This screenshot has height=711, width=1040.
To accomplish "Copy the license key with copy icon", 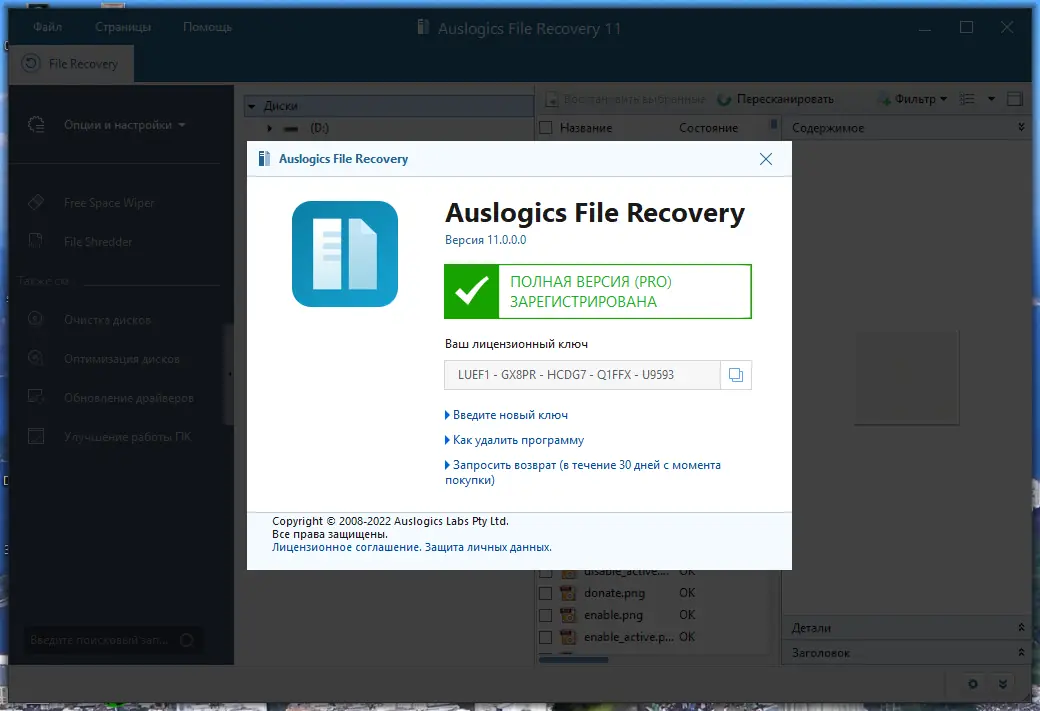I will 736,375.
